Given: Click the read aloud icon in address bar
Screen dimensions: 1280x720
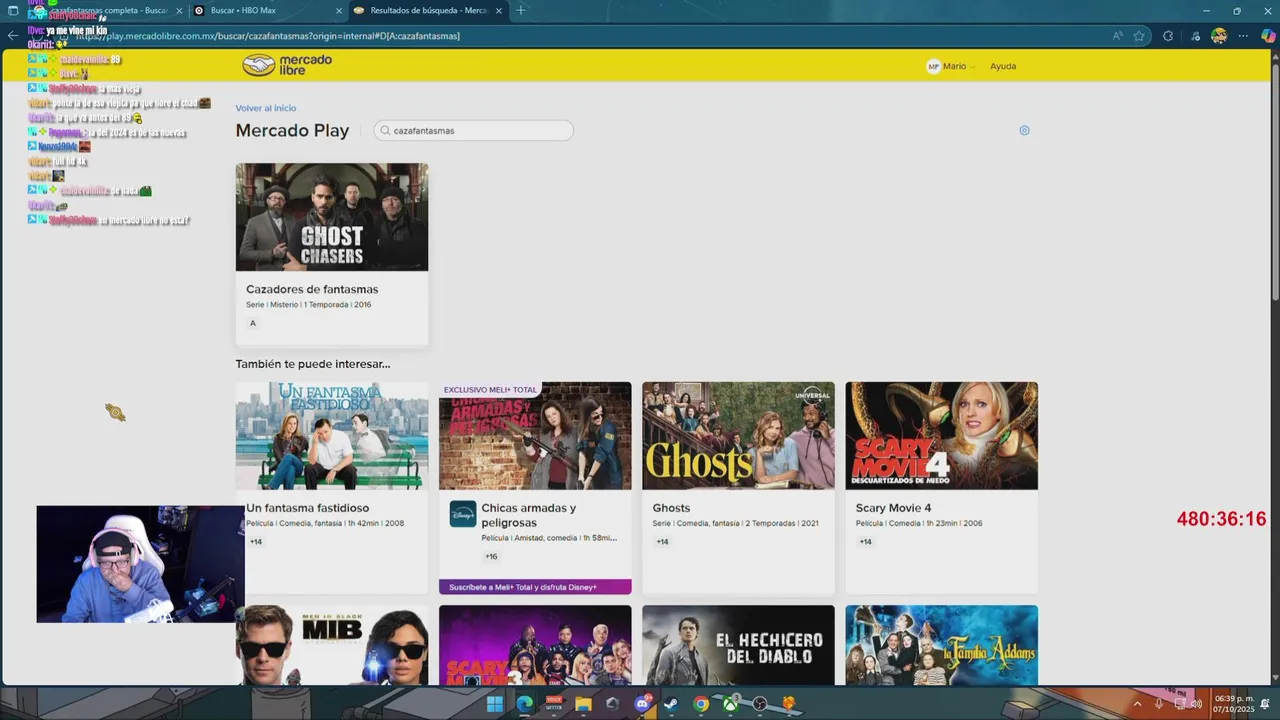Looking at the screenshot, I should point(1117,35).
